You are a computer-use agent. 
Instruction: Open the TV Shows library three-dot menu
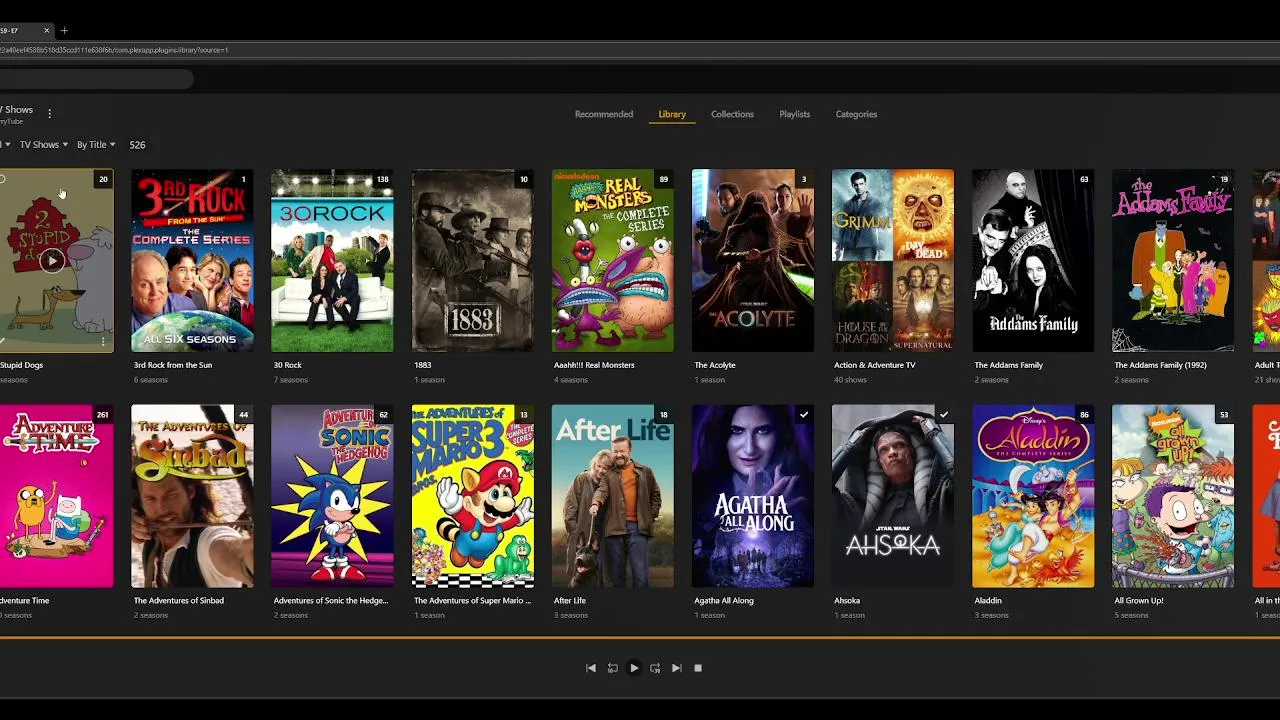click(49, 113)
